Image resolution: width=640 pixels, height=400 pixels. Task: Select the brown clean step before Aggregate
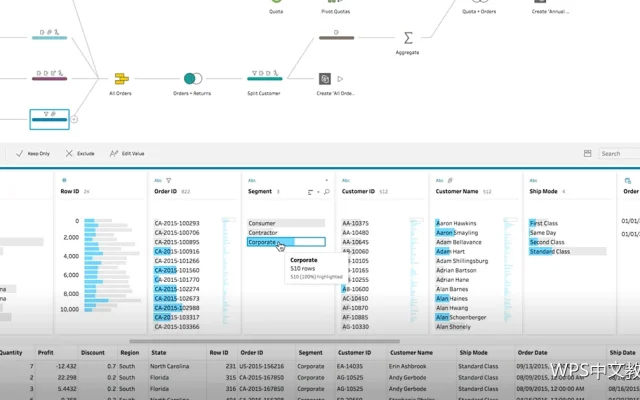pos(336,38)
